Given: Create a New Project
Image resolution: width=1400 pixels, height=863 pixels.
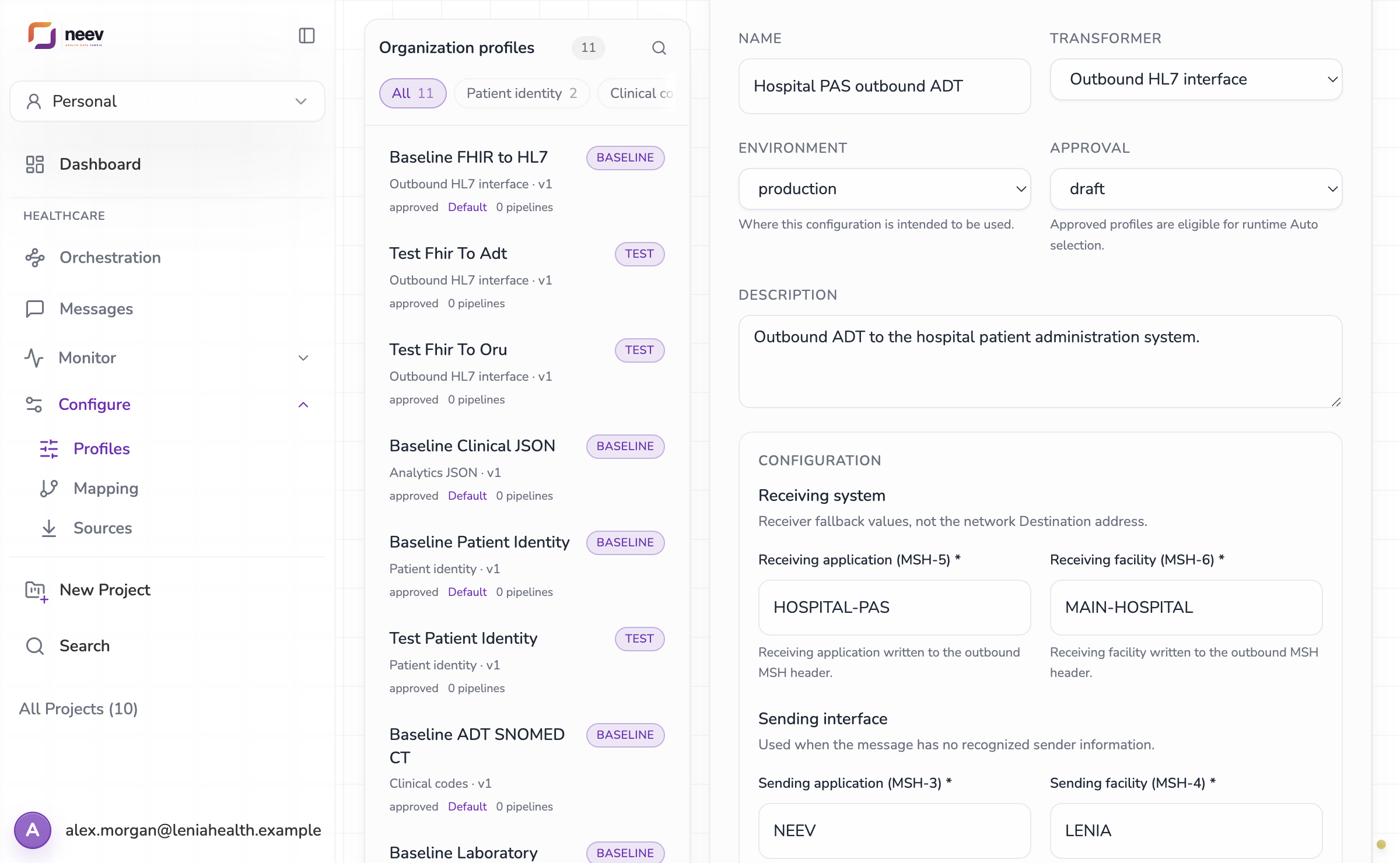Looking at the screenshot, I should (167, 590).
